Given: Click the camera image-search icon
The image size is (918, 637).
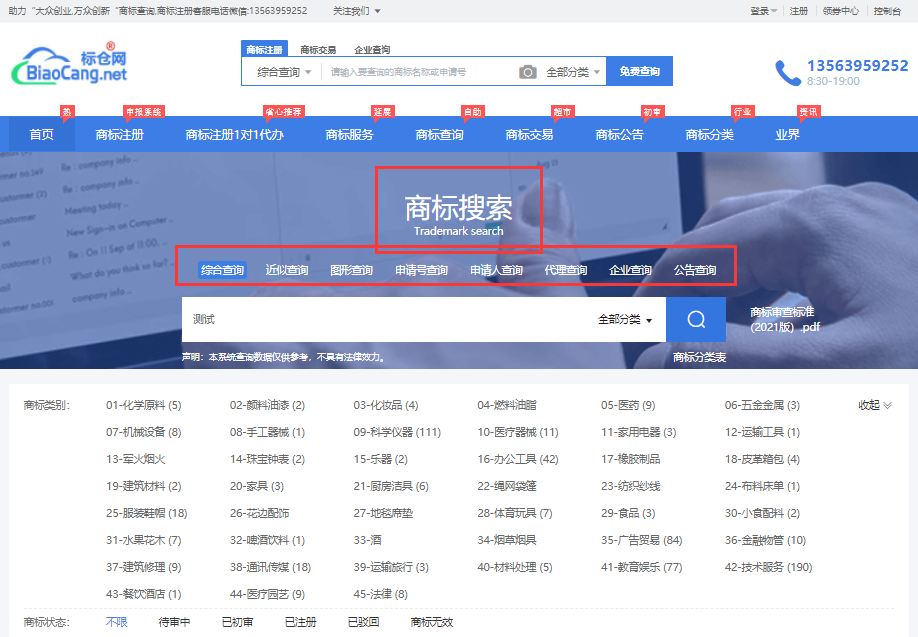Looking at the screenshot, I should [528, 72].
